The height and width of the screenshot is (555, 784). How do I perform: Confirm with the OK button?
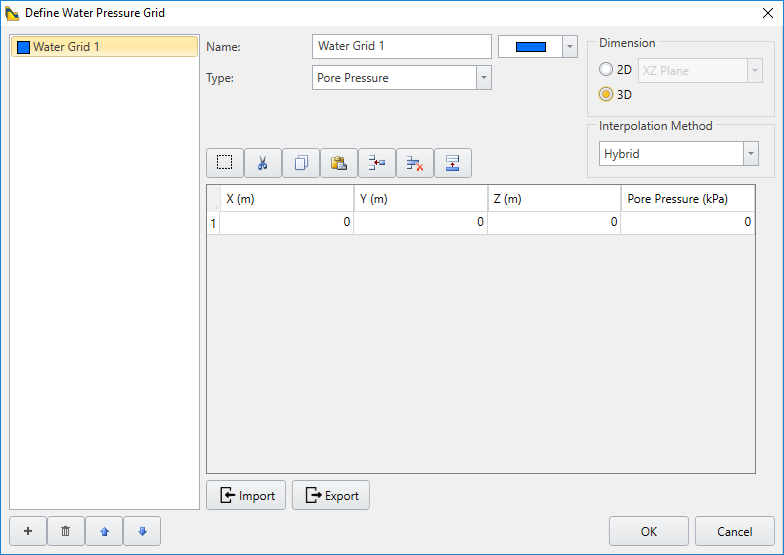[x=648, y=531]
